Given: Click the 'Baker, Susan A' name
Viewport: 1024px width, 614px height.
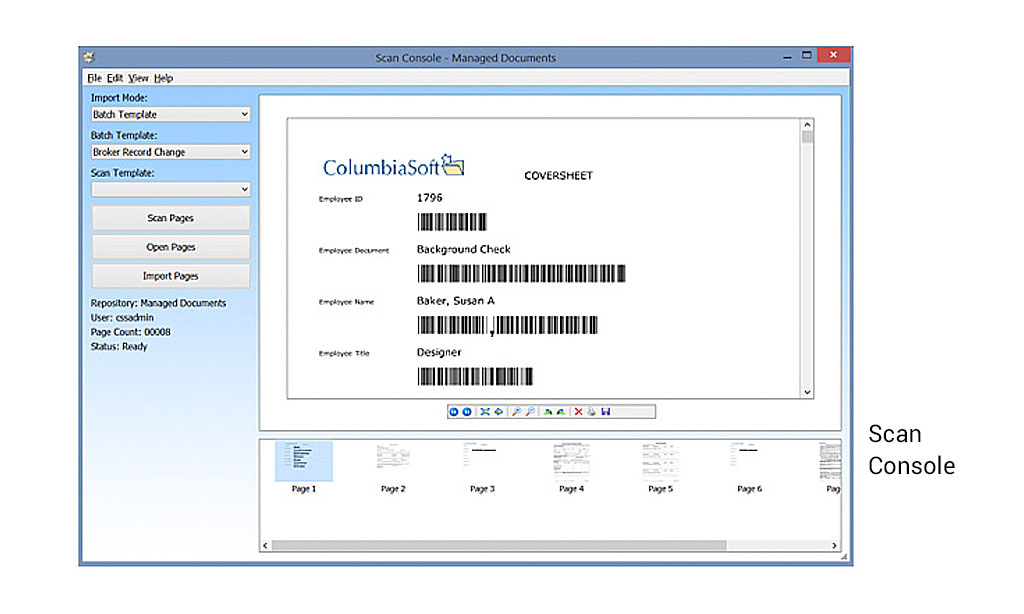Looking at the screenshot, I should [456, 300].
